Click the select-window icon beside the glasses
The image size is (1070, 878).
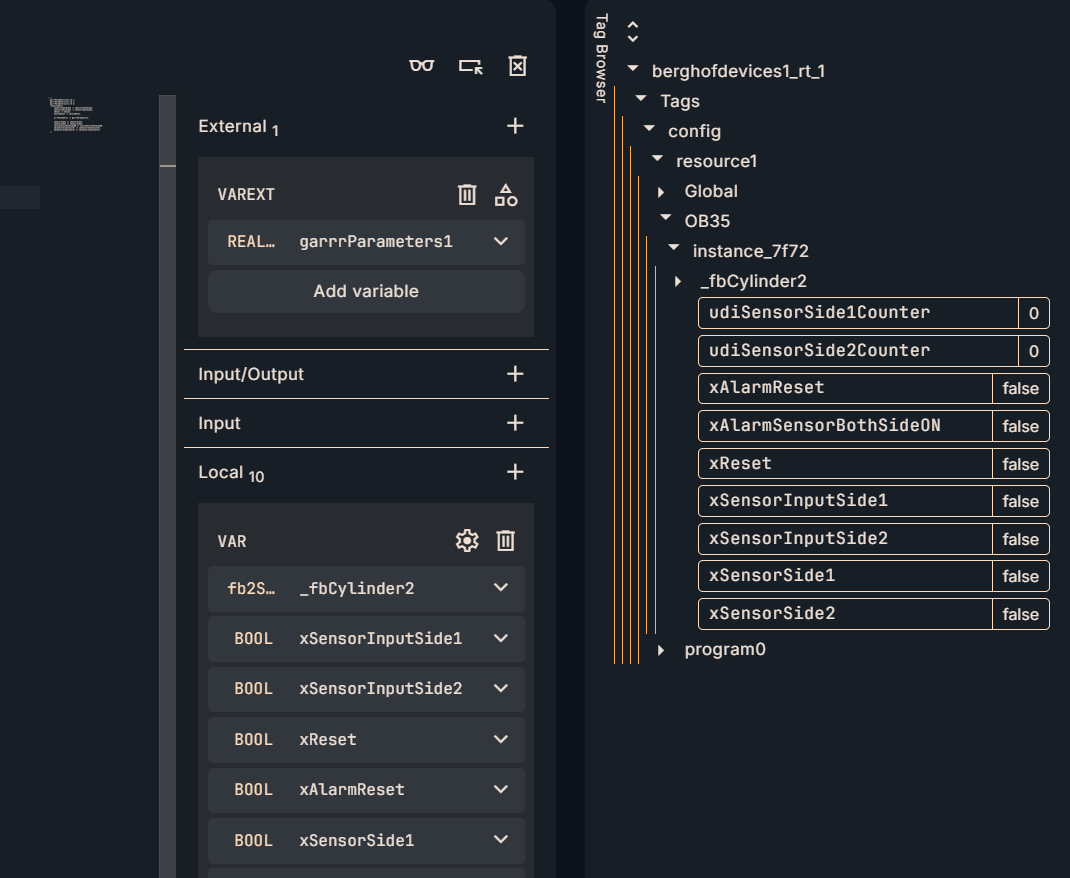[x=470, y=66]
